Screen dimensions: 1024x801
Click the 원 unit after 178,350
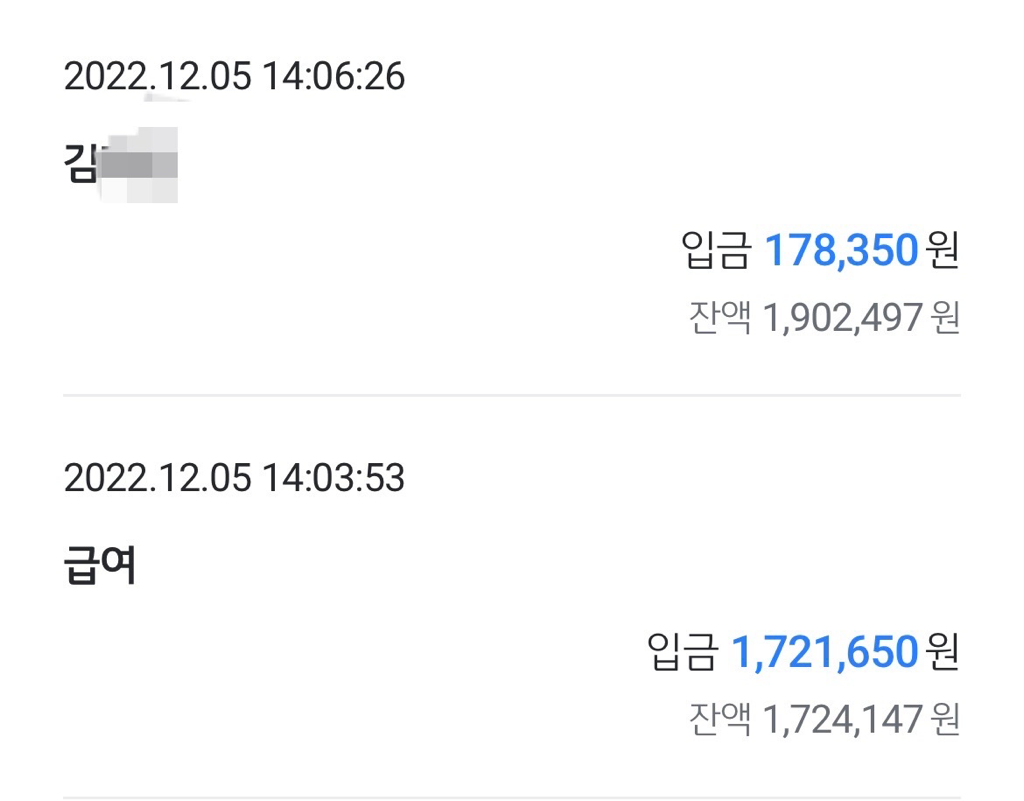pos(942,251)
